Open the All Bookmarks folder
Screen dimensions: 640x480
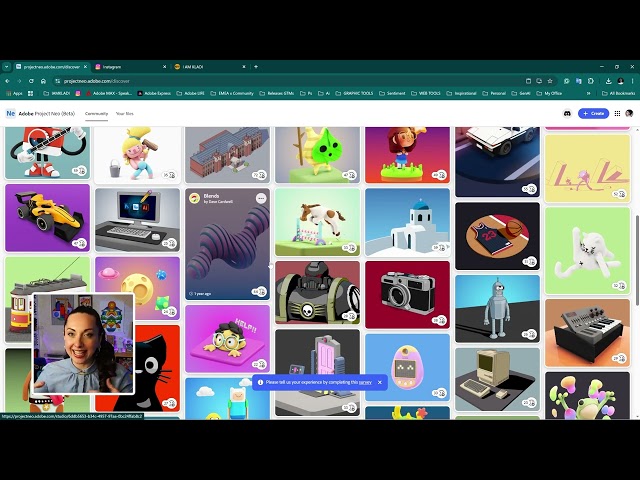(619, 93)
